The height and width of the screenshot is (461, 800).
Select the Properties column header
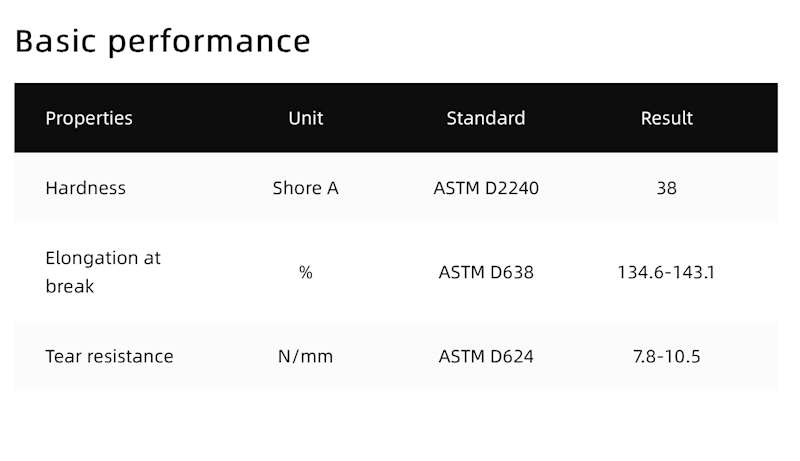click(89, 118)
